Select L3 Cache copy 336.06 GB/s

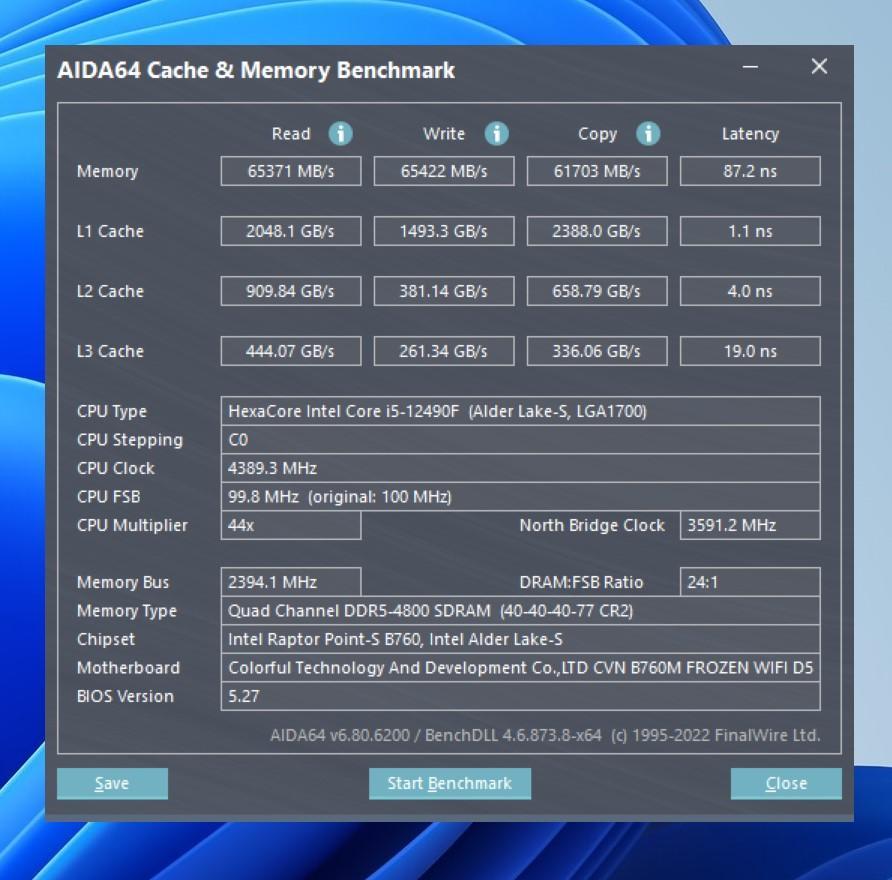(597, 351)
